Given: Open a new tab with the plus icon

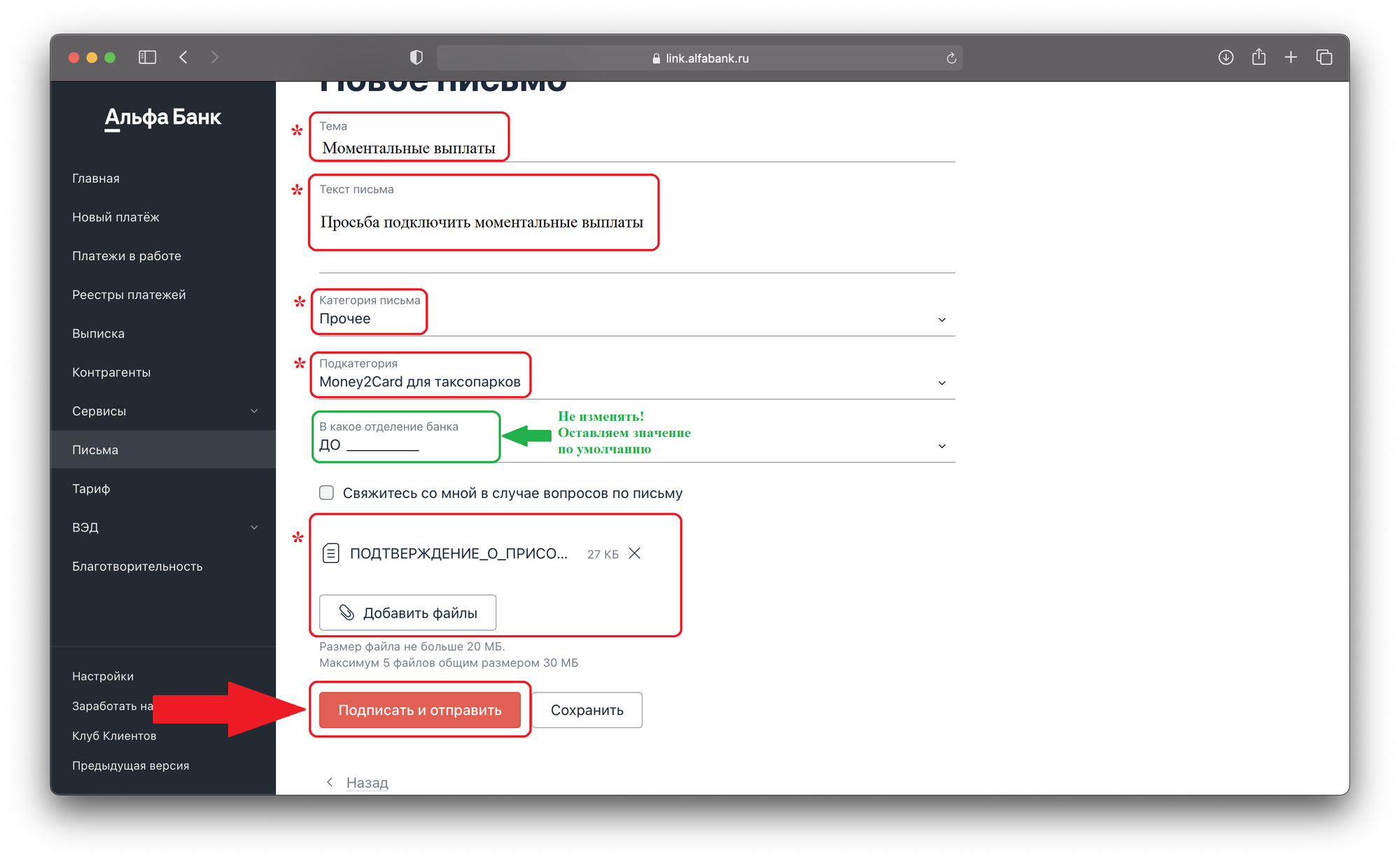Looking at the screenshot, I should 1291,57.
